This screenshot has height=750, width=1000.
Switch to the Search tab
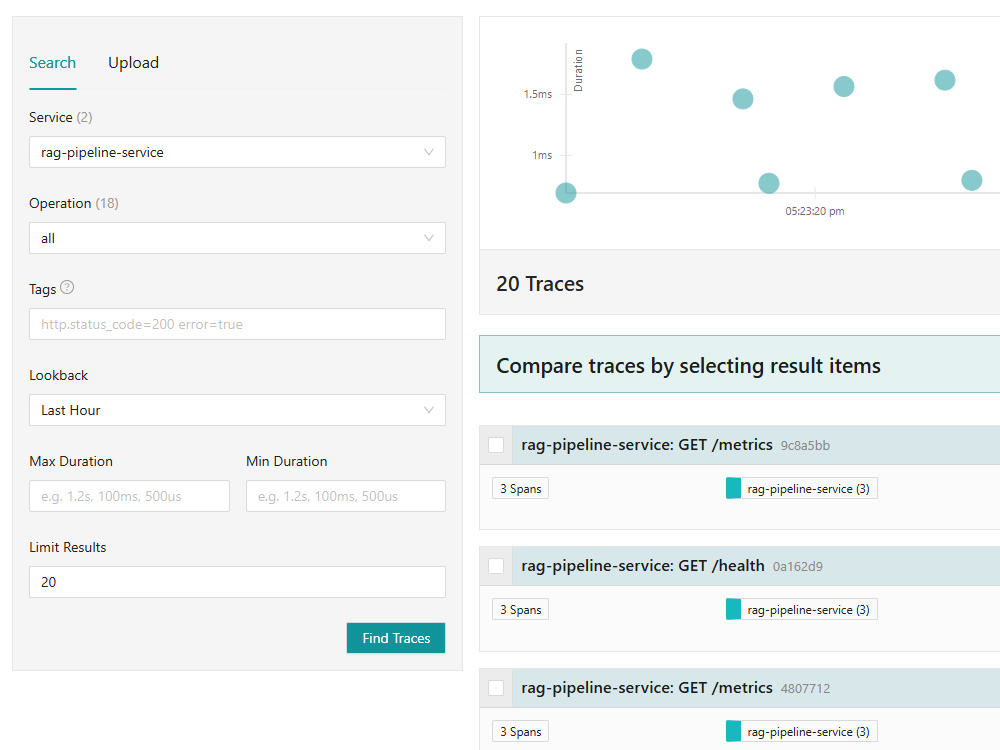click(52, 62)
